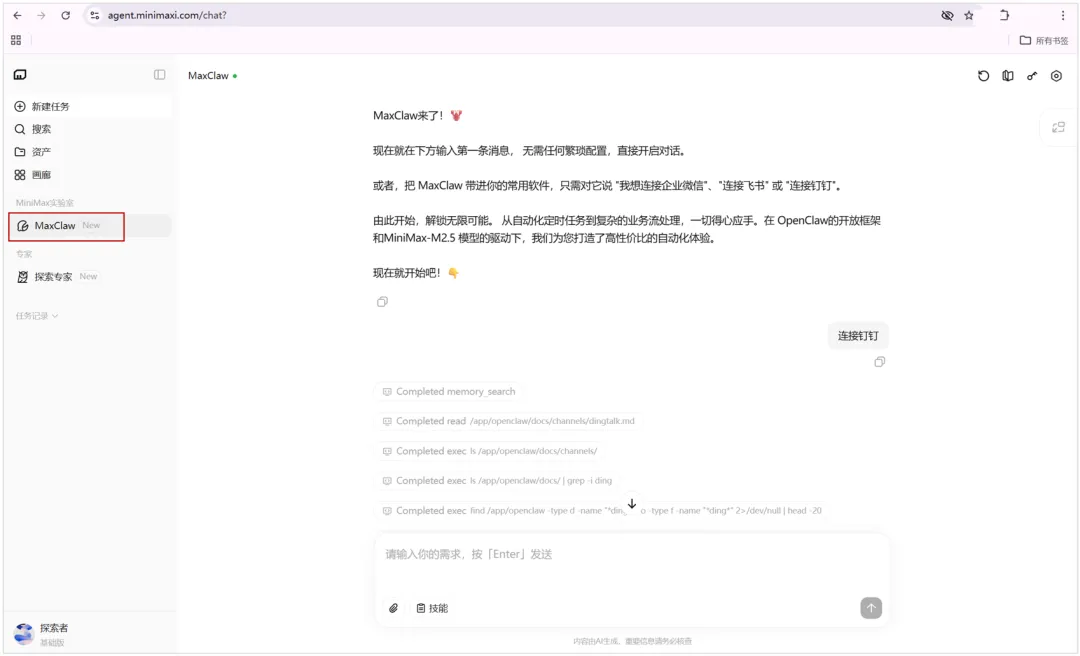Open the browser three-dot menu
The image size is (1080, 656).
1063,15
